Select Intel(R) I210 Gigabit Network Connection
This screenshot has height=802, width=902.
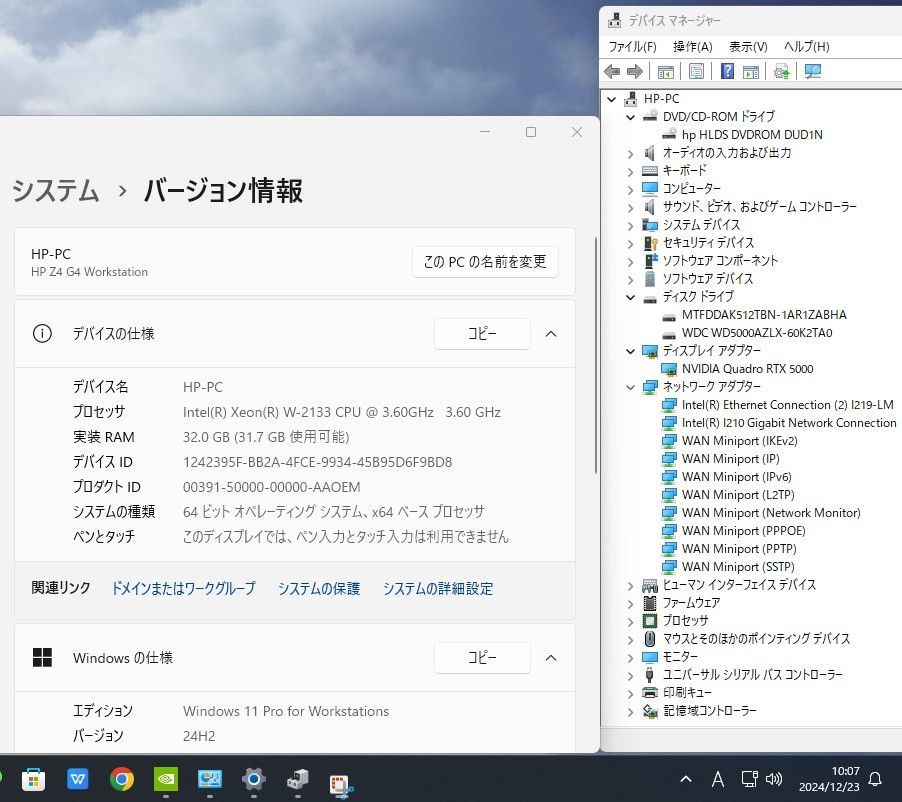(x=789, y=423)
